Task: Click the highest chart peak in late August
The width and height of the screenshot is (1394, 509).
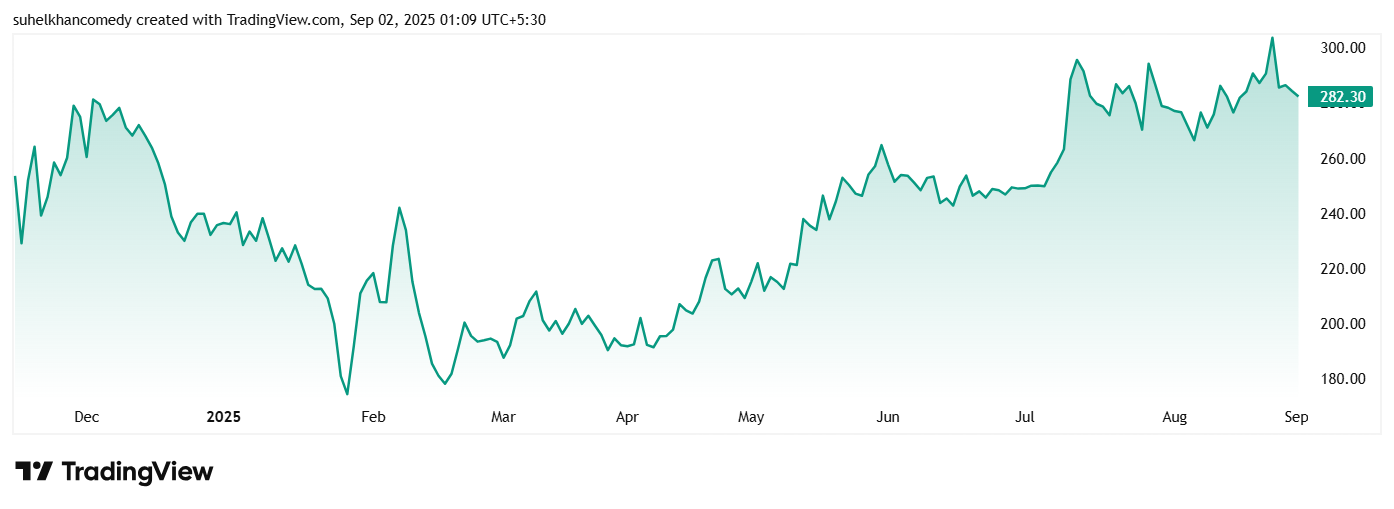Action: coord(1272,38)
